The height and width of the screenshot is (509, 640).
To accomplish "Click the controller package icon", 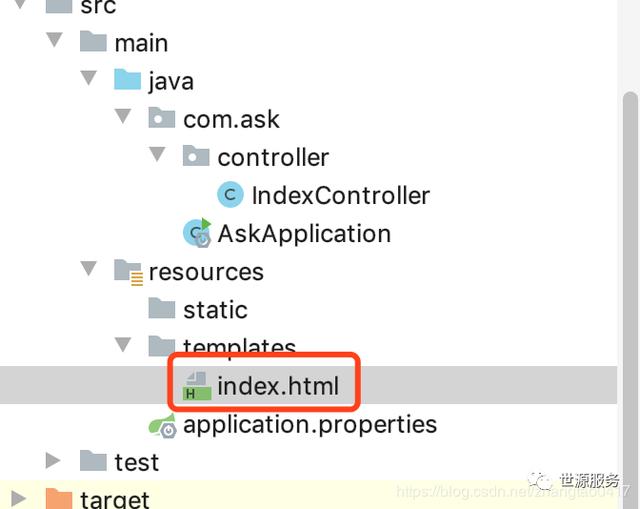I will coord(196,157).
